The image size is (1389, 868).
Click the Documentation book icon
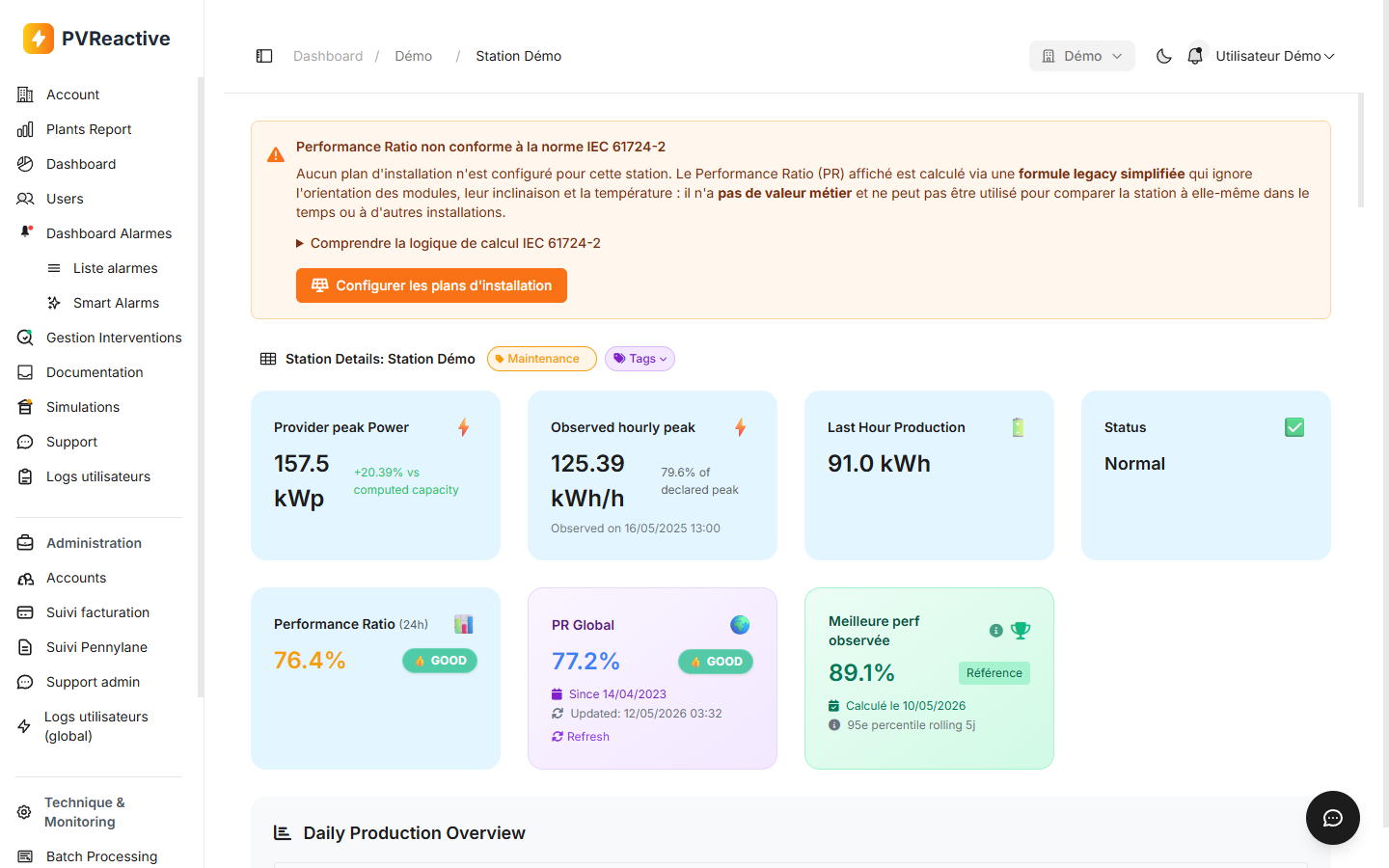coord(25,372)
